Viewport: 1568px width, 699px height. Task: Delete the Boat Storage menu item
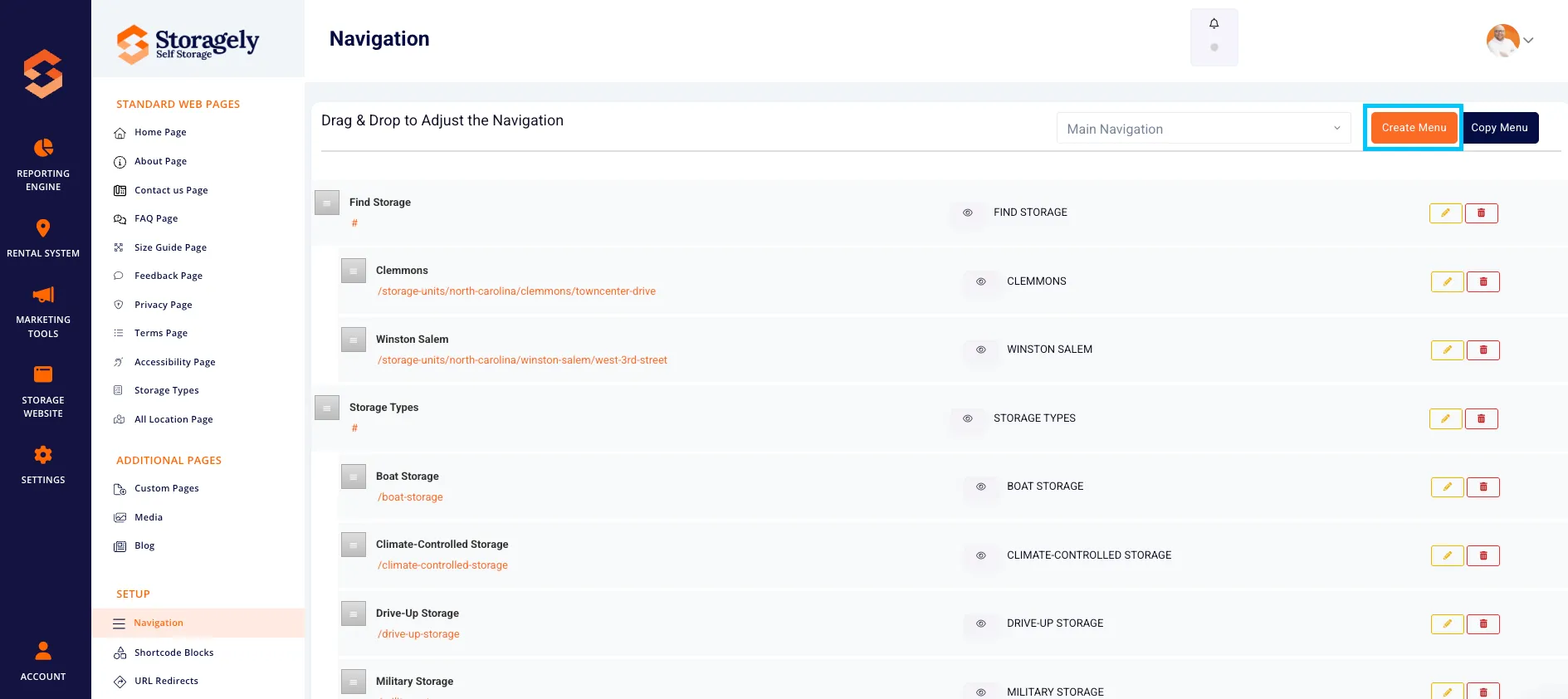1483,487
